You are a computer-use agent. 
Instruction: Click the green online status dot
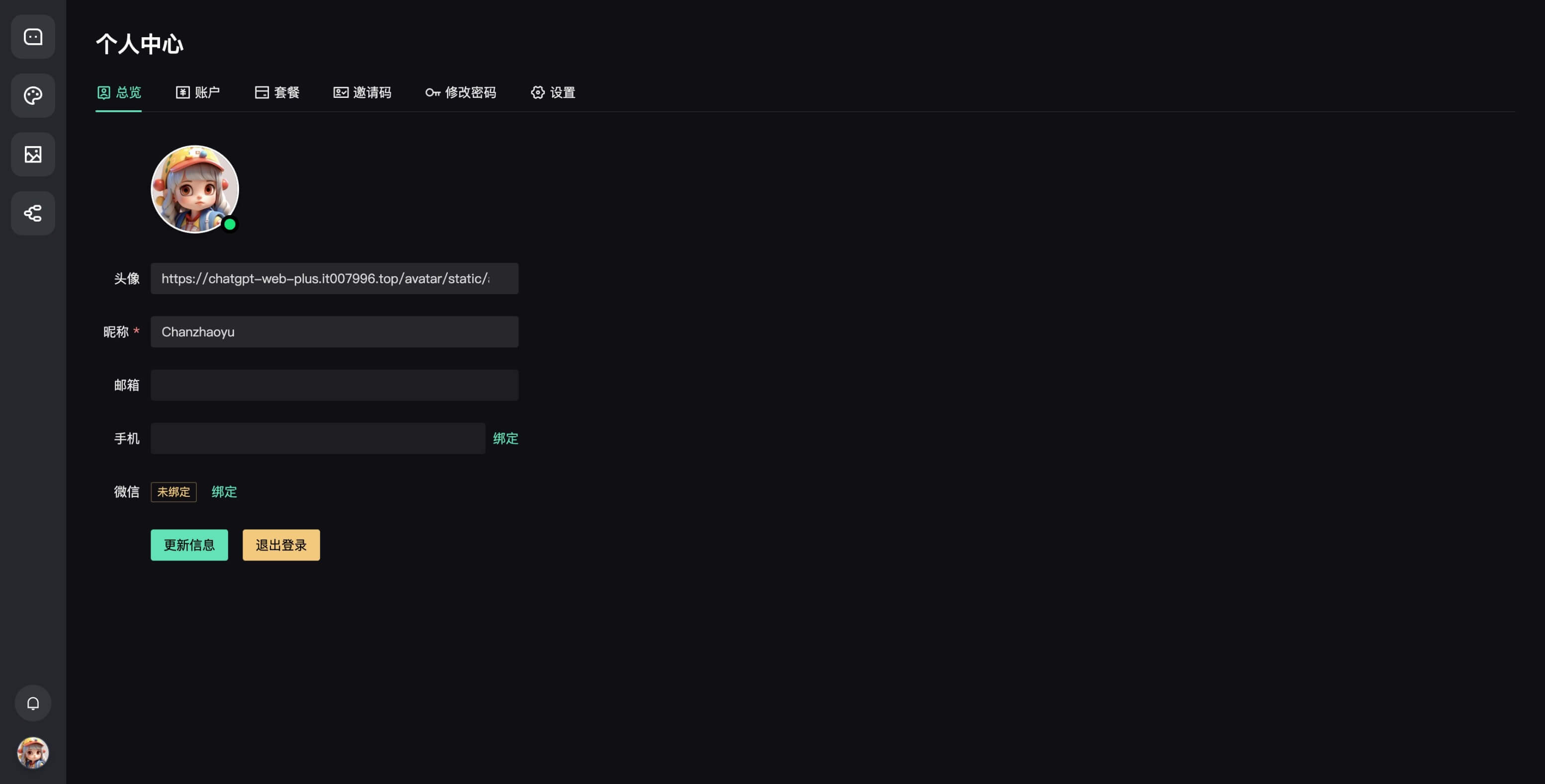point(230,224)
